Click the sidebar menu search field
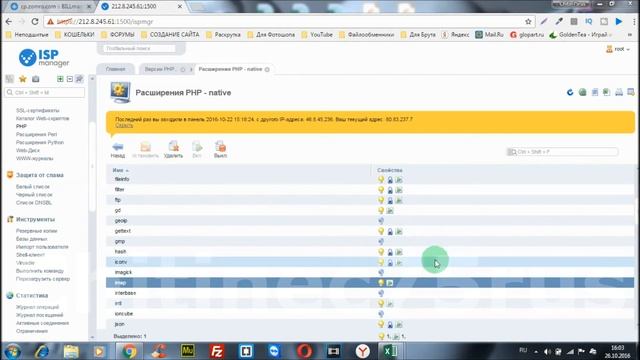Viewport: 640px width, 360px height. (45, 93)
